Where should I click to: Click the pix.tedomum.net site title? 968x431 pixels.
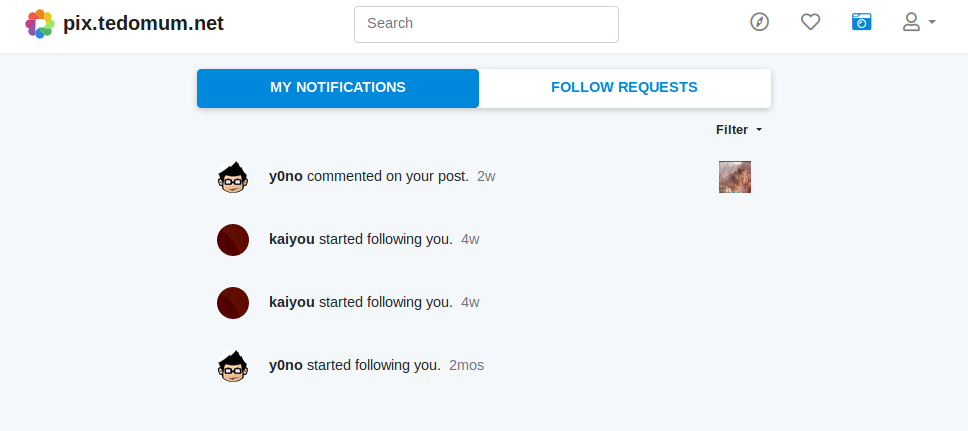[x=143, y=23]
